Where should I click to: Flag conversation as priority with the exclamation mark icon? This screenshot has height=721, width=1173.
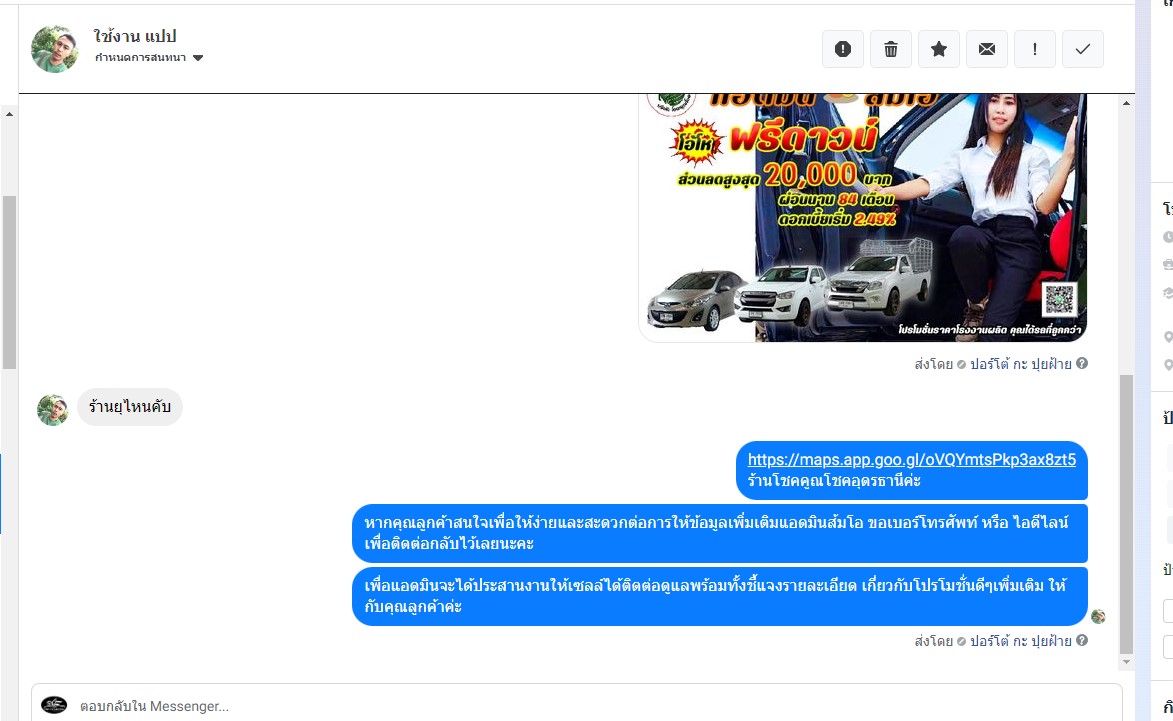pos(1035,49)
